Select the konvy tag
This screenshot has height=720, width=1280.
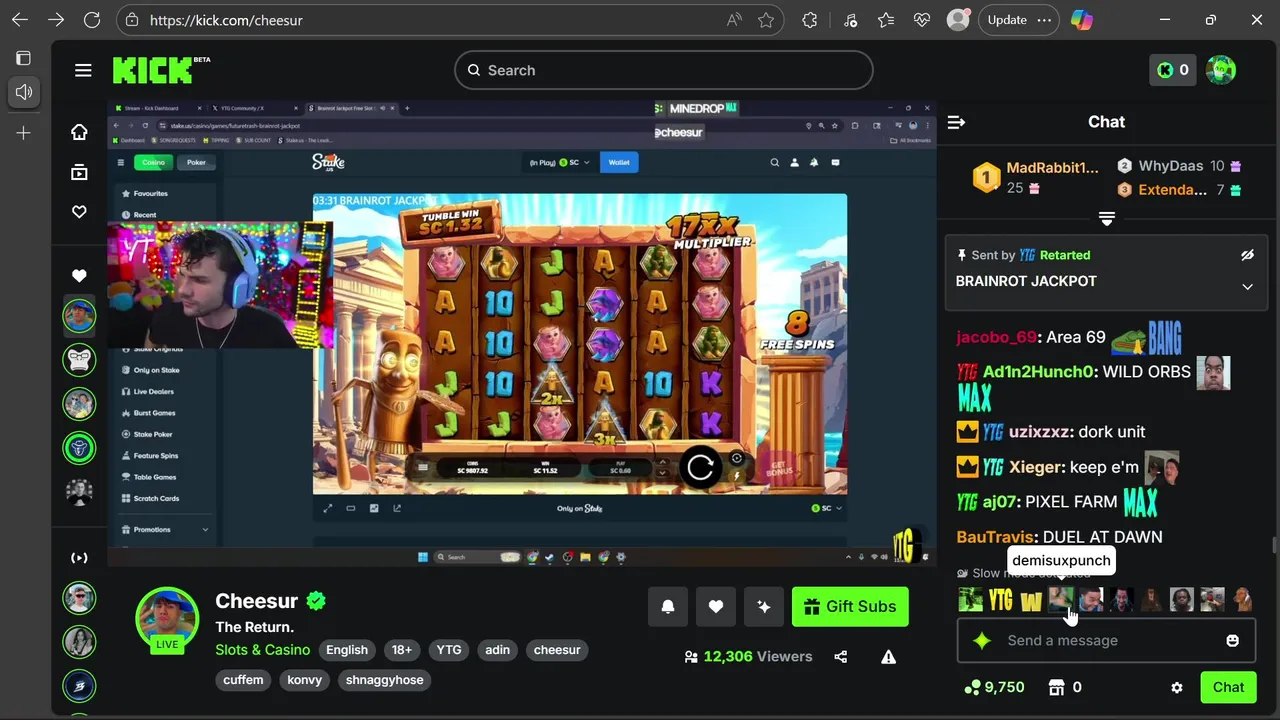click(x=305, y=680)
